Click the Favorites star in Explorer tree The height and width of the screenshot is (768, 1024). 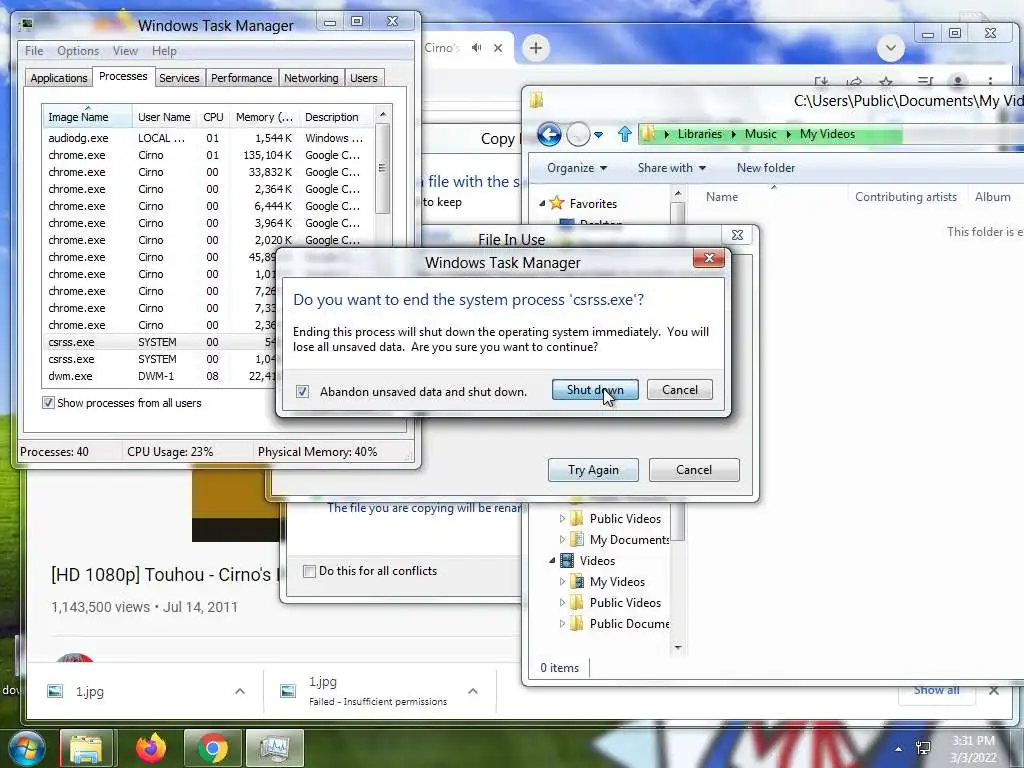click(556, 203)
